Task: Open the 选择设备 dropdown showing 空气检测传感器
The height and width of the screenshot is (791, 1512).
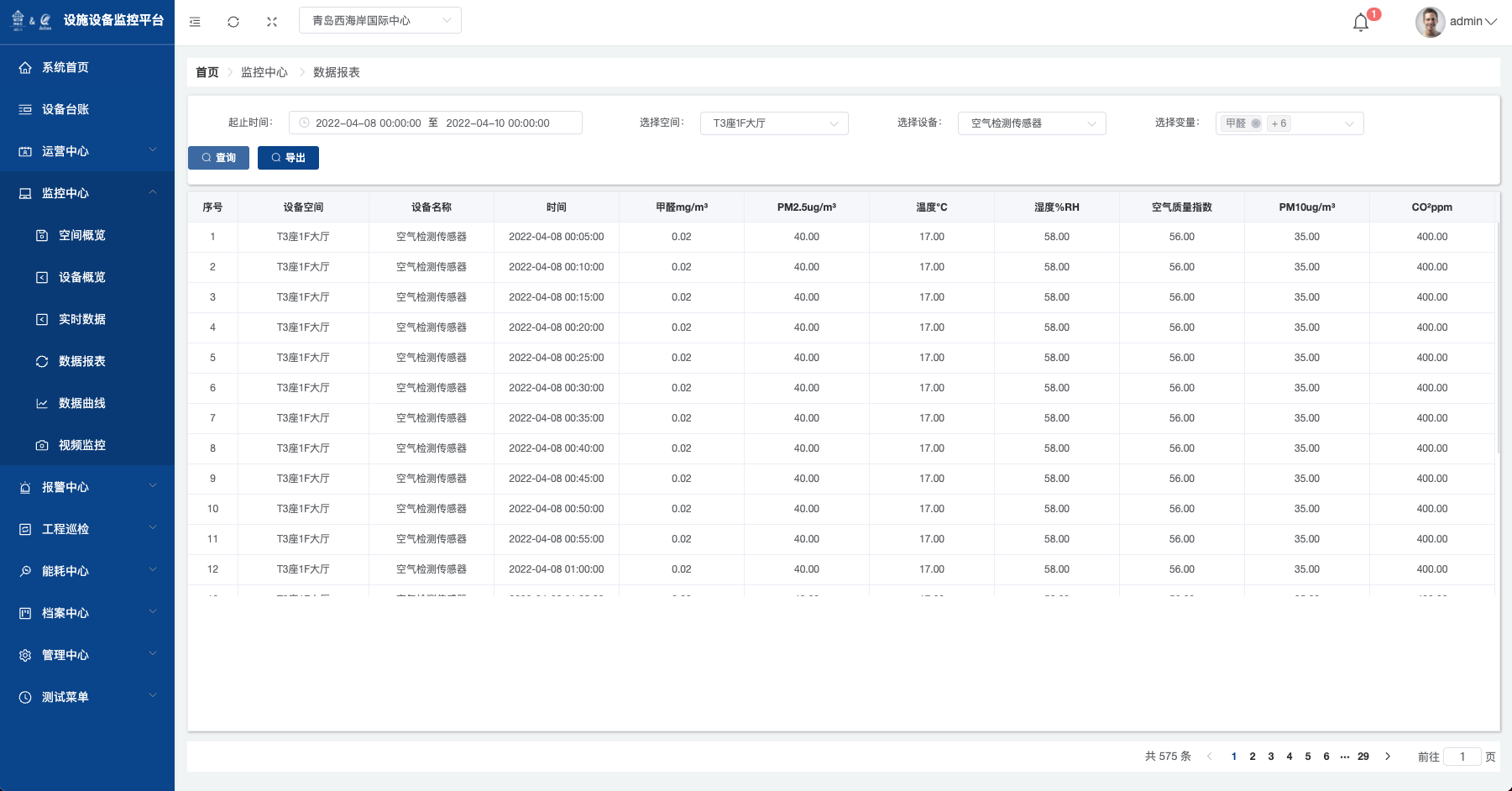Action: [x=1031, y=123]
